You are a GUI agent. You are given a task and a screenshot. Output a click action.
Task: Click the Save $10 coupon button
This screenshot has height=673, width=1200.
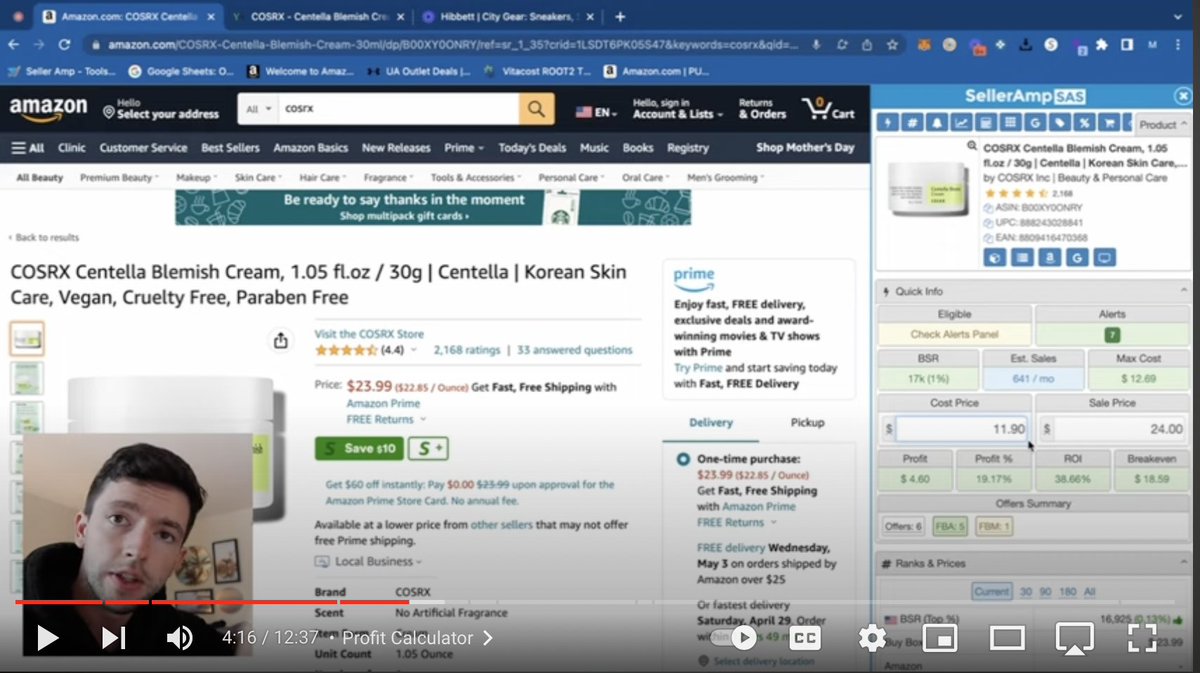click(x=359, y=448)
